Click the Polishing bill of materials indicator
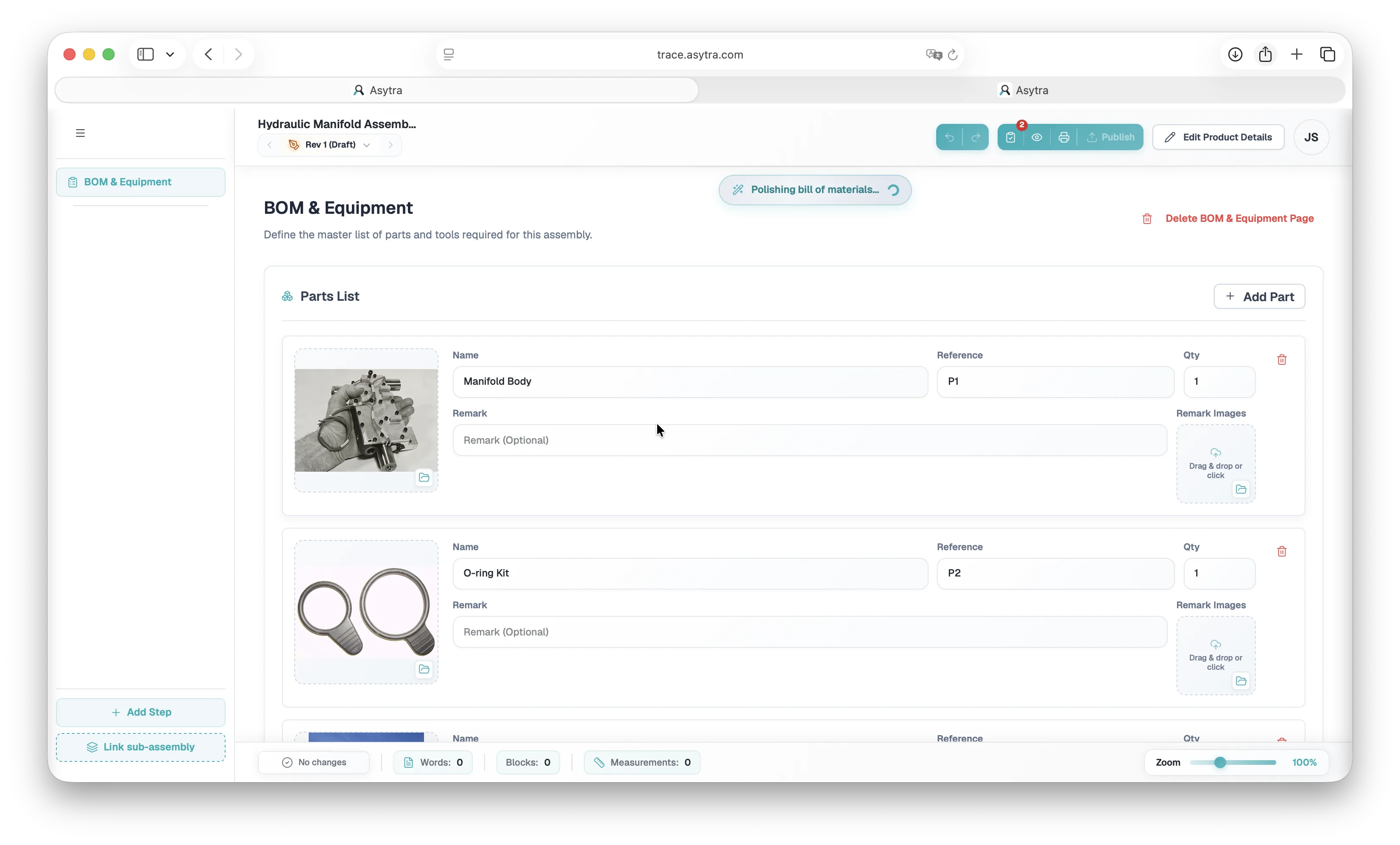The image size is (1400, 845). 815,190
